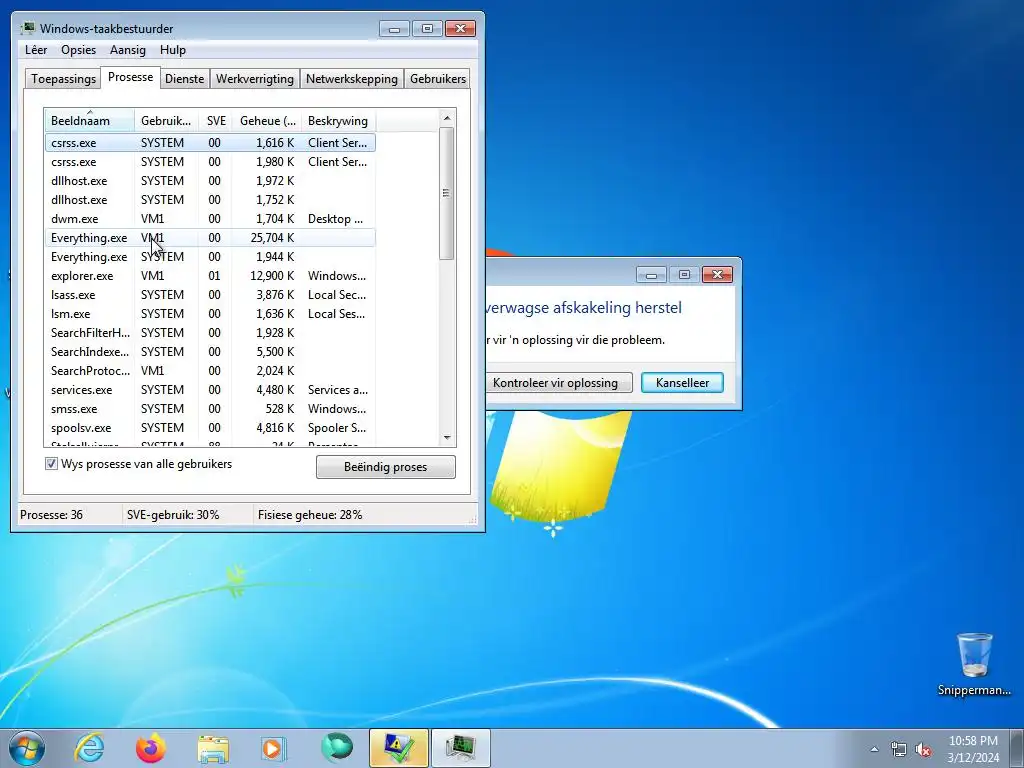Minimize the herstel dialog window

[651, 274]
